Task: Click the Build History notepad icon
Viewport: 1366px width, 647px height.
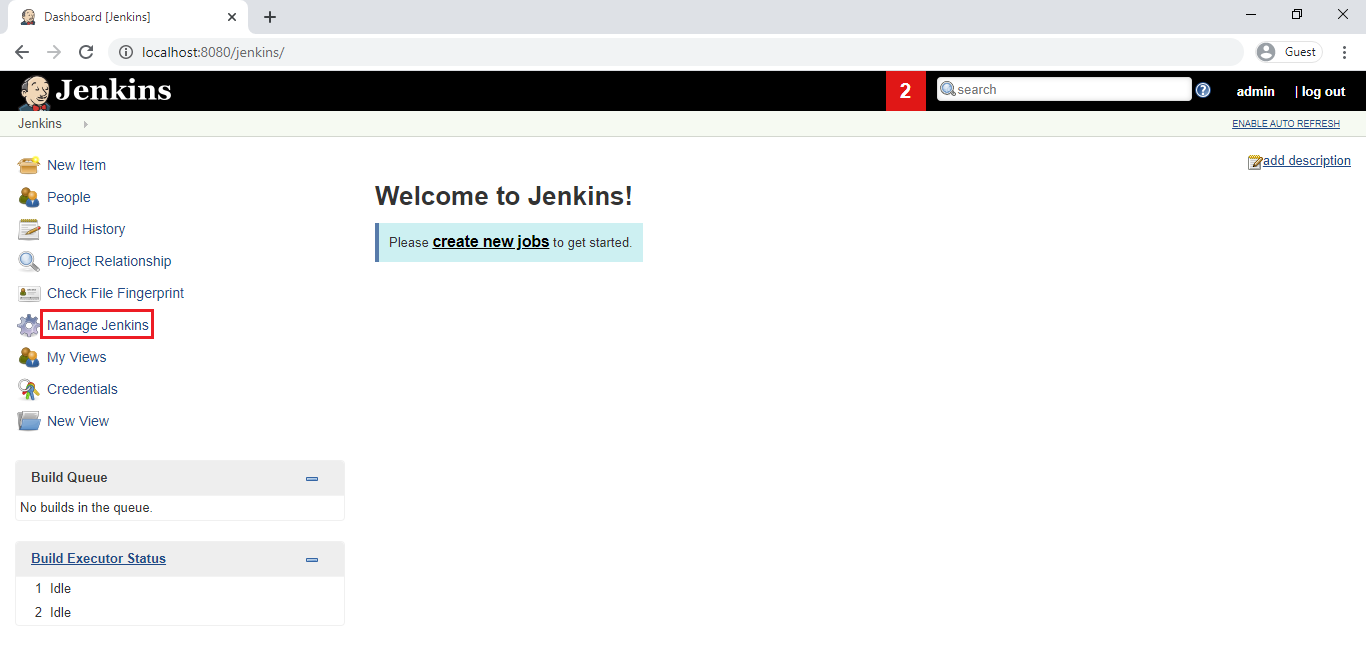Action: 29,229
